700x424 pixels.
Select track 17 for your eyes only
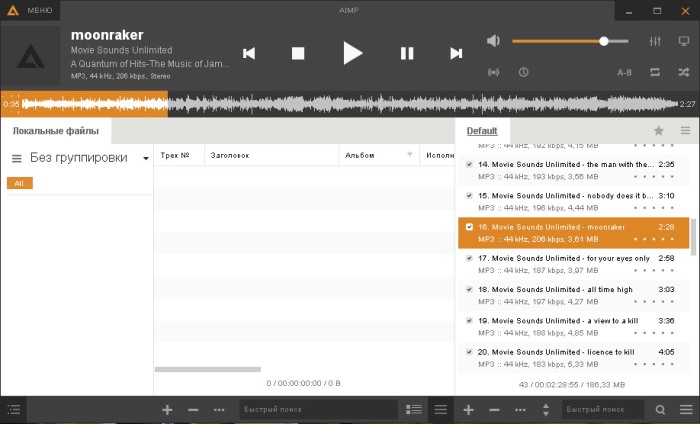[x=574, y=264]
